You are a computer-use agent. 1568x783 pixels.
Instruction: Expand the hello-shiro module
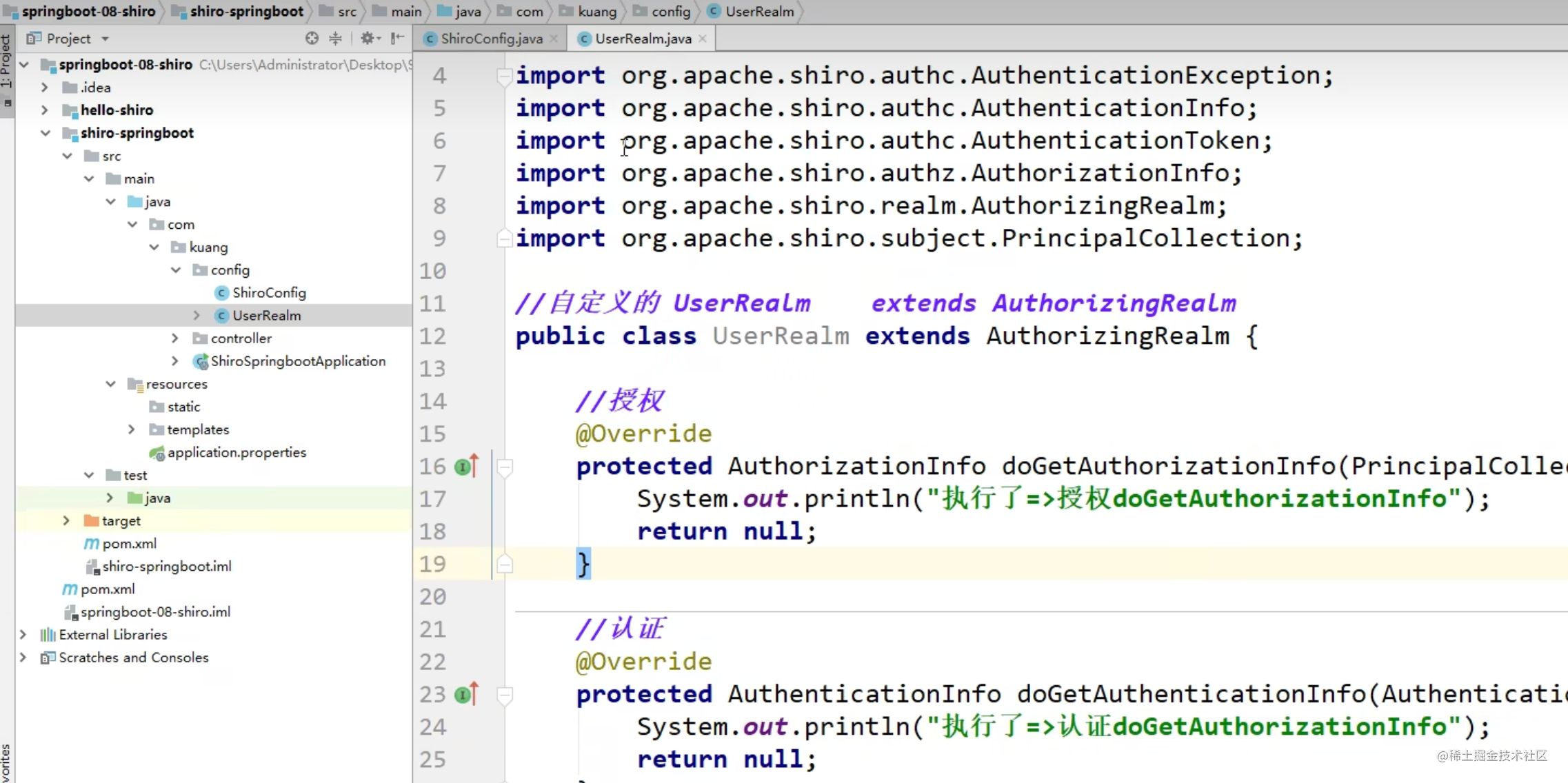pyautogui.click(x=45, y=110)
